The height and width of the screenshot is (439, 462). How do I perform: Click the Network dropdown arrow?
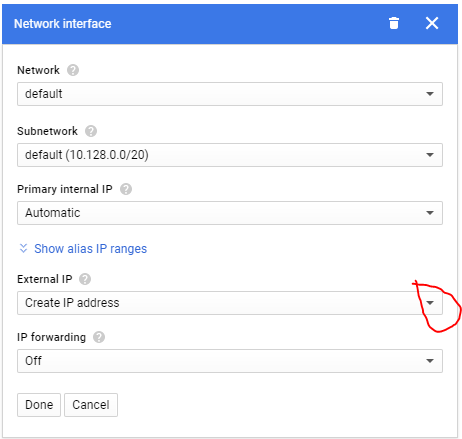tap(430, 94)
